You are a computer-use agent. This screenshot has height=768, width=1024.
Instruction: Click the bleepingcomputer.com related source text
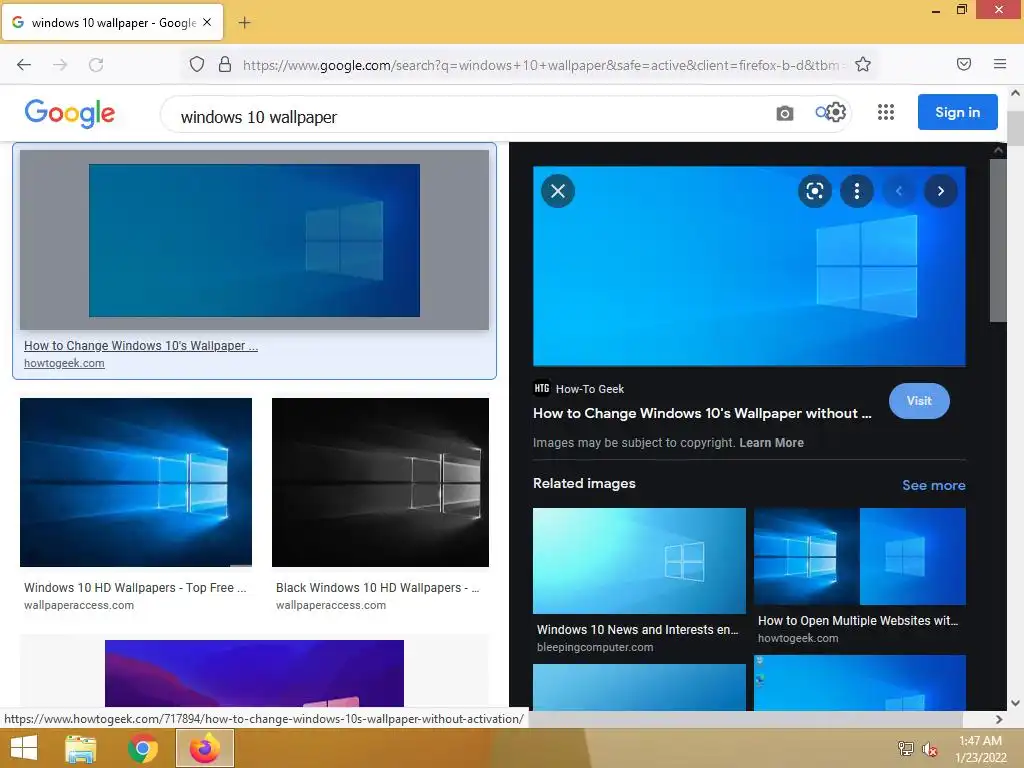595,647
